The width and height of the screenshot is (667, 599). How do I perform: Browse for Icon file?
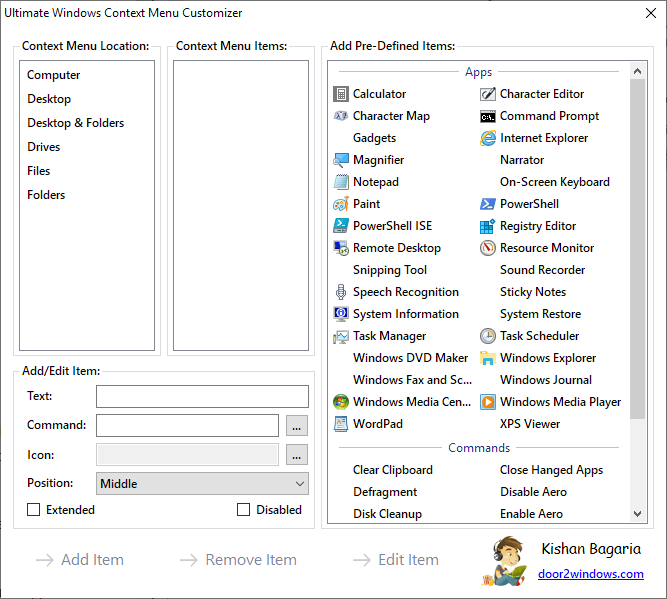coord(297,455)
